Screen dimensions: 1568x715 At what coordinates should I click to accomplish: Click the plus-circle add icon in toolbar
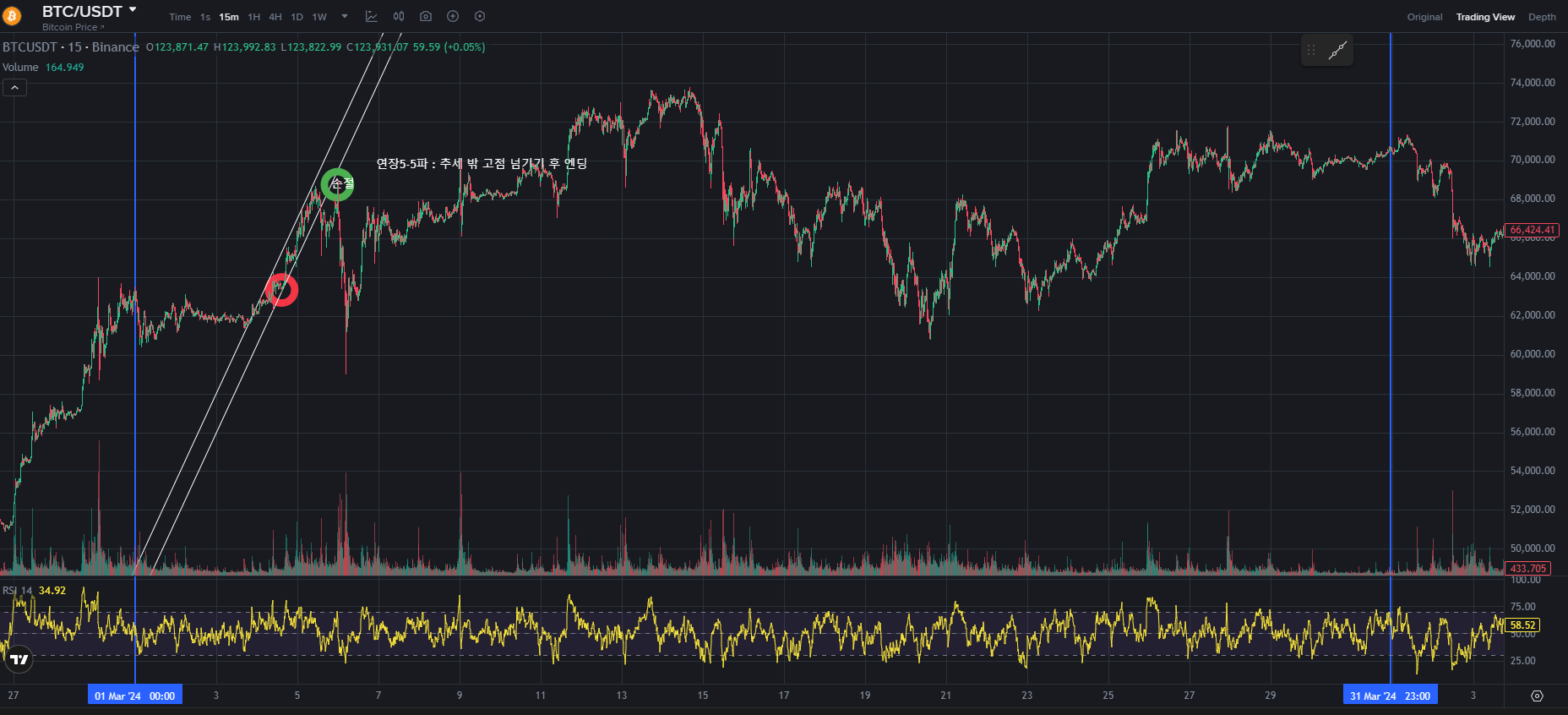click(453, 17)
